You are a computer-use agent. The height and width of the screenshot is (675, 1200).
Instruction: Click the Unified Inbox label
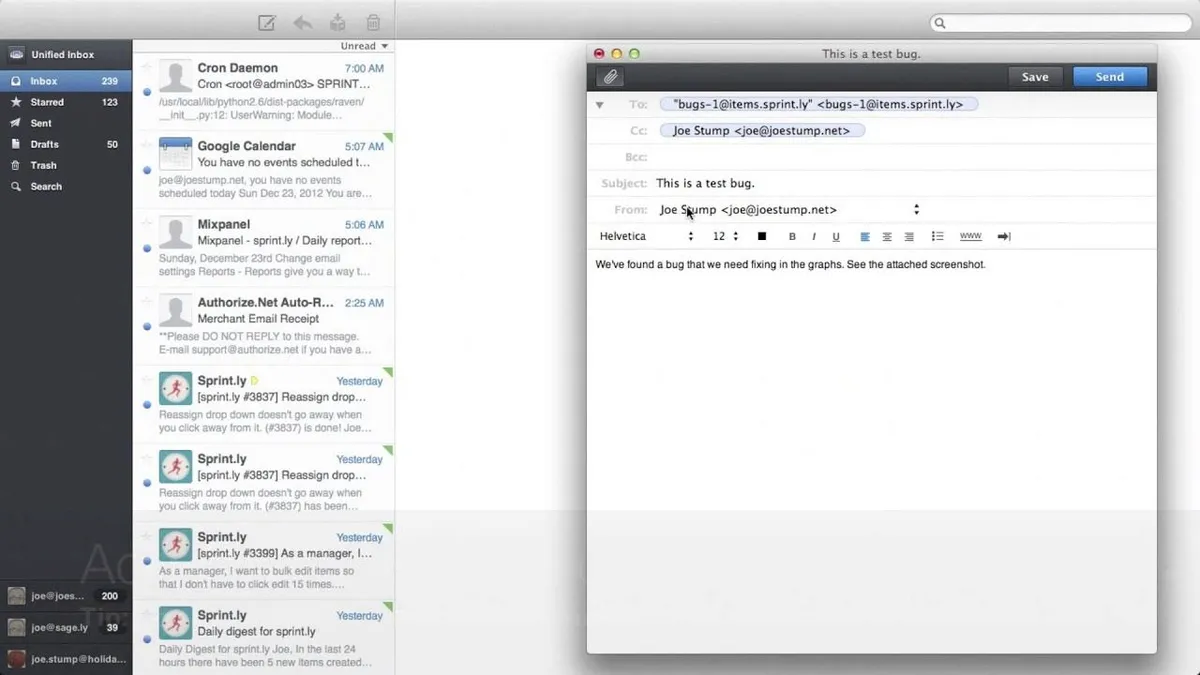[62, 55]
